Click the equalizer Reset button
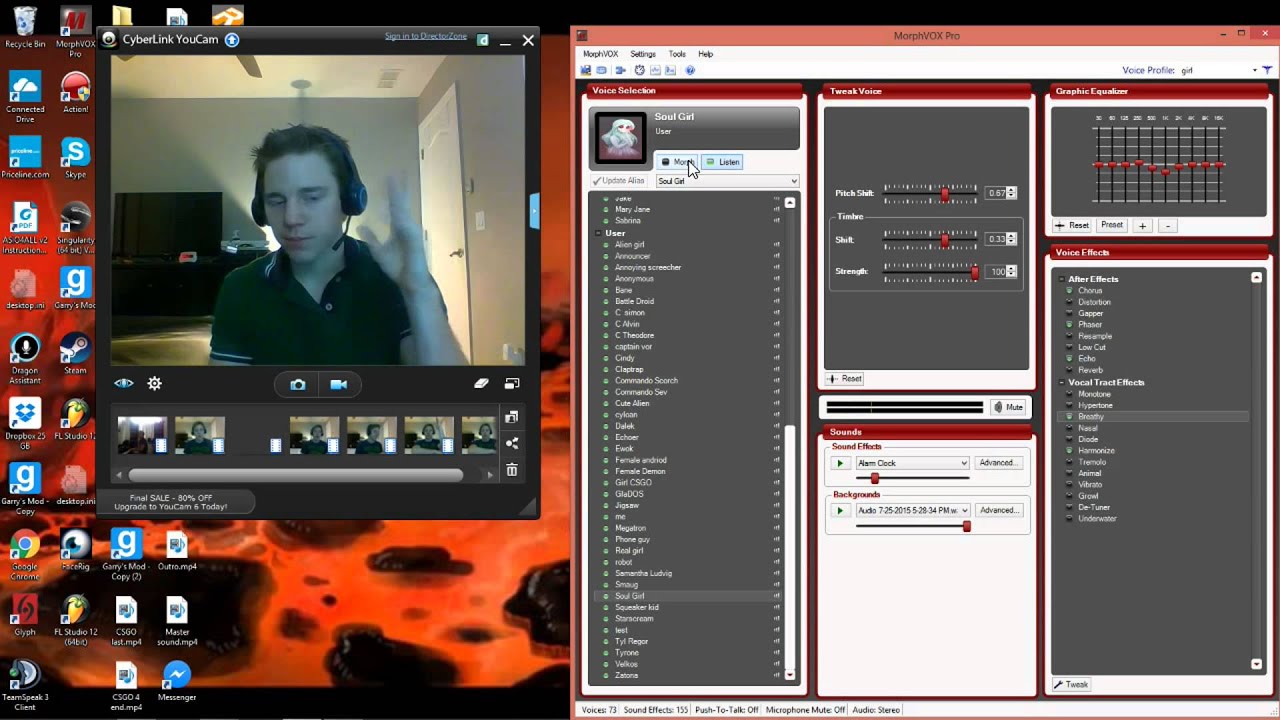The width and height of the screenshot is (1280, 720). [x=1073, y=225]
